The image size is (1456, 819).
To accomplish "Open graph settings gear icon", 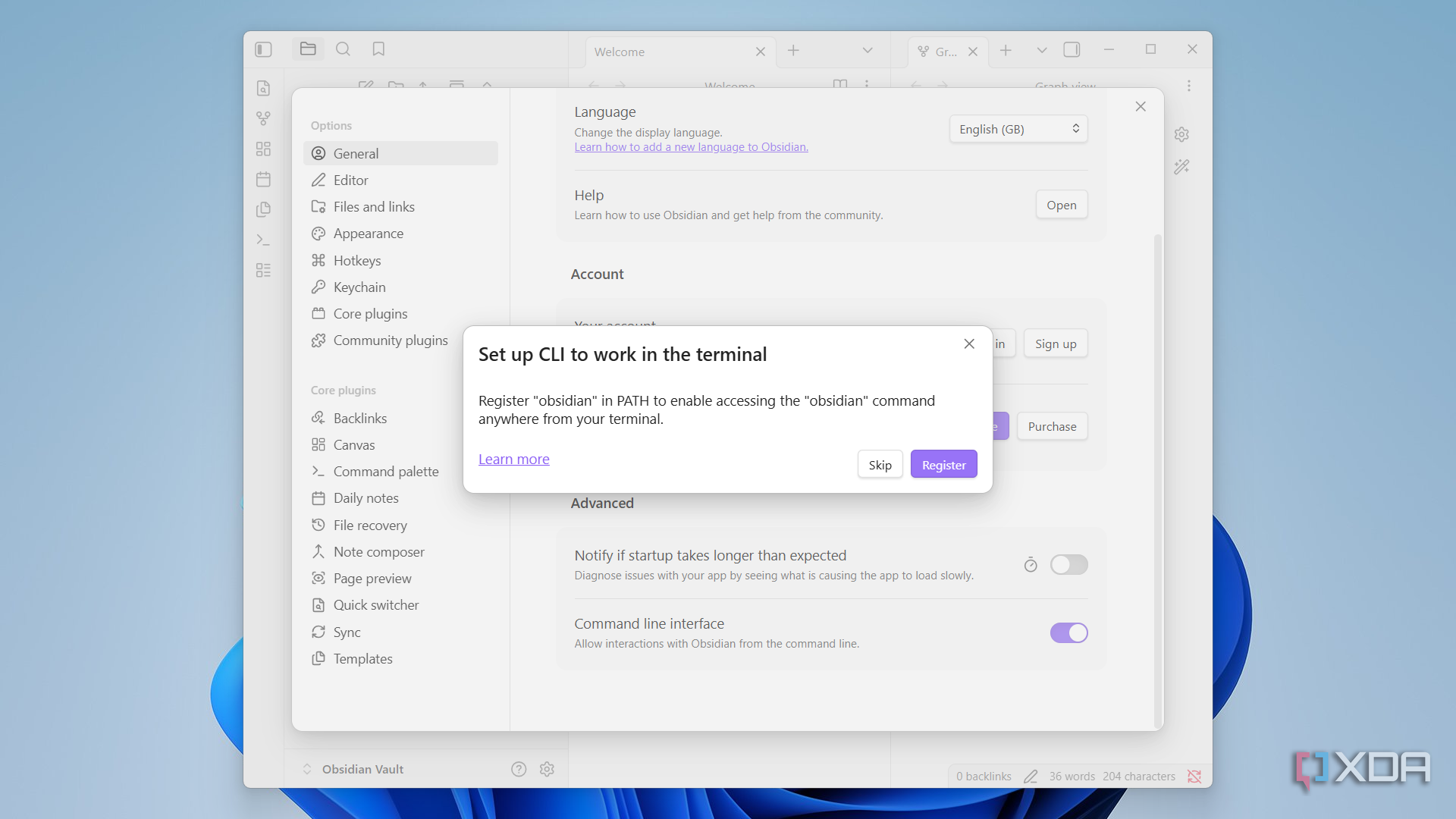I will [1181, 134].
